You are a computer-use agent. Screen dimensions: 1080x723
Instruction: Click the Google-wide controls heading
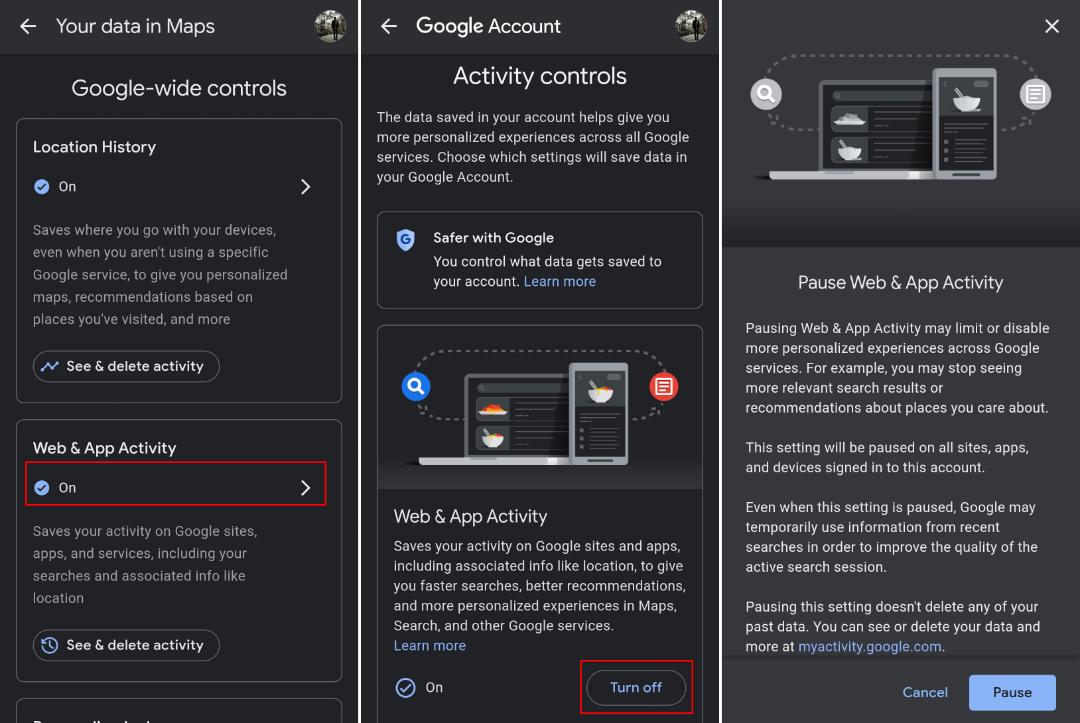(x=179, y=88)
